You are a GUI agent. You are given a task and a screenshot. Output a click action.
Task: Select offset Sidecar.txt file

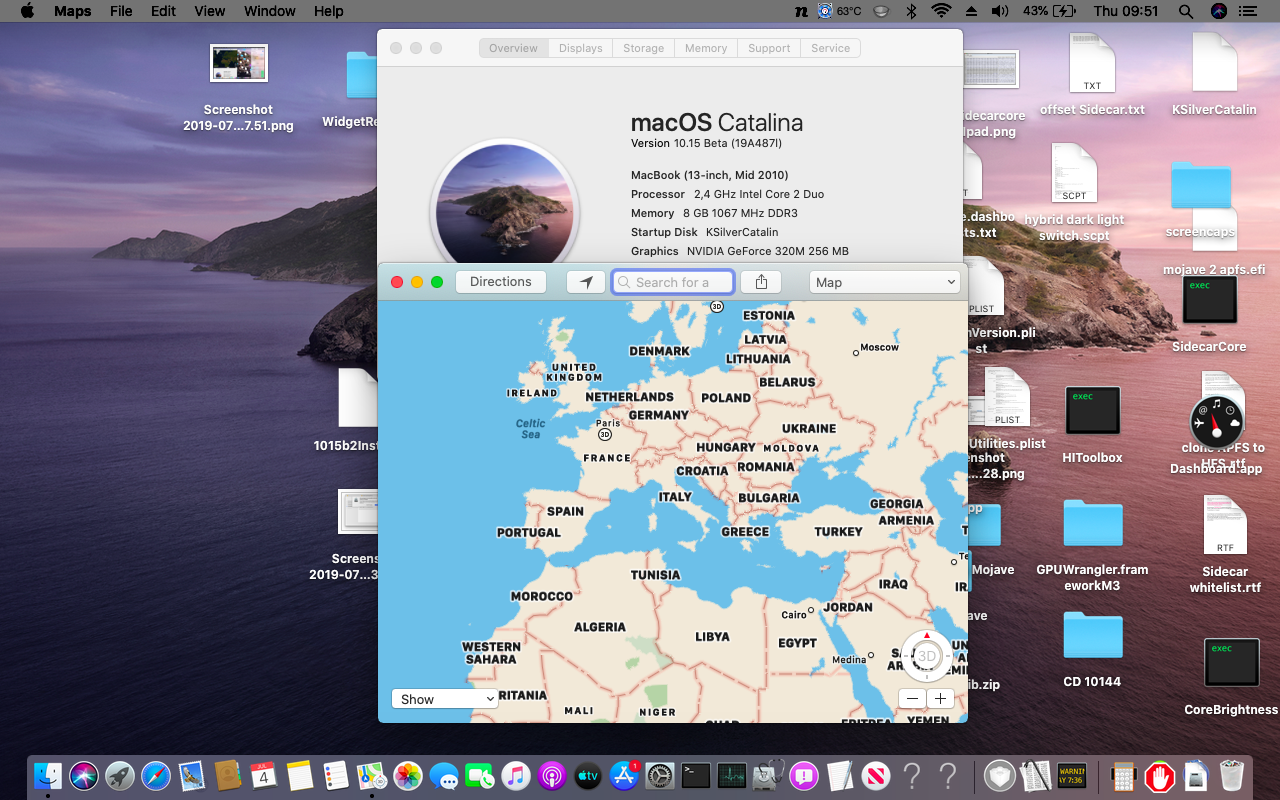pyautogui.click(x=1092, y=64)
